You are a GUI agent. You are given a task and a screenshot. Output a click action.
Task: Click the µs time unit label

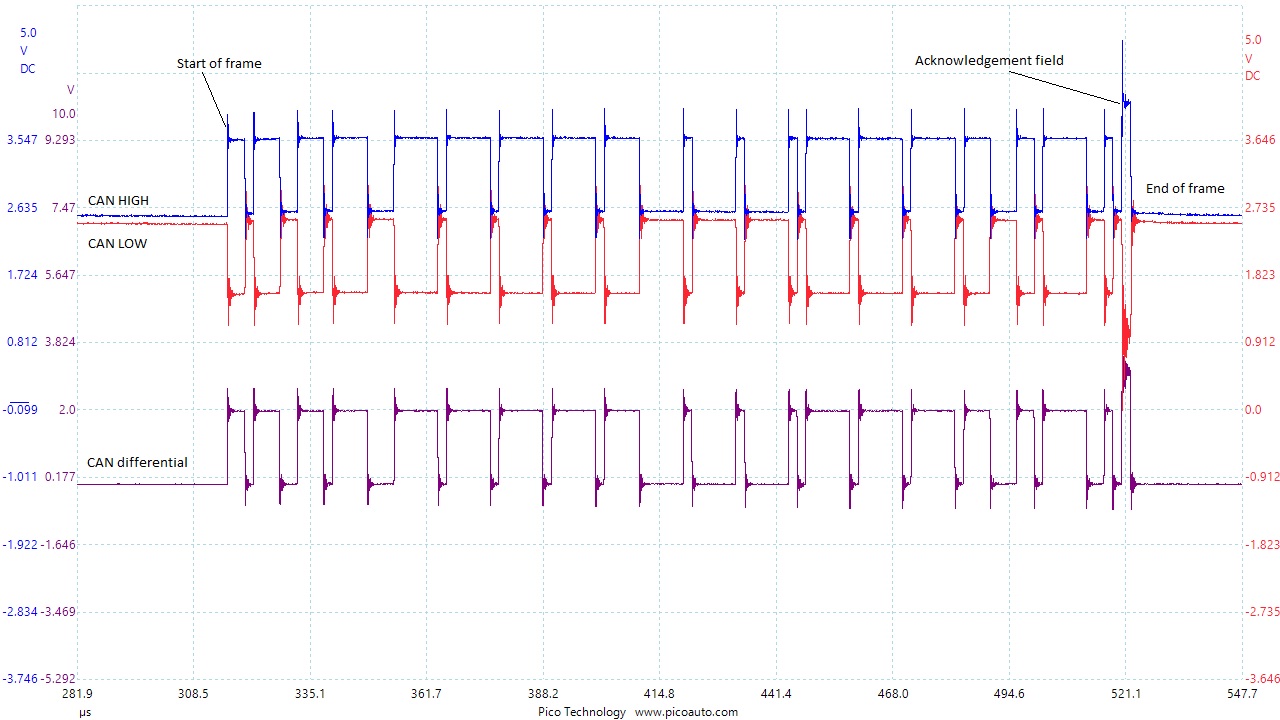84,713
